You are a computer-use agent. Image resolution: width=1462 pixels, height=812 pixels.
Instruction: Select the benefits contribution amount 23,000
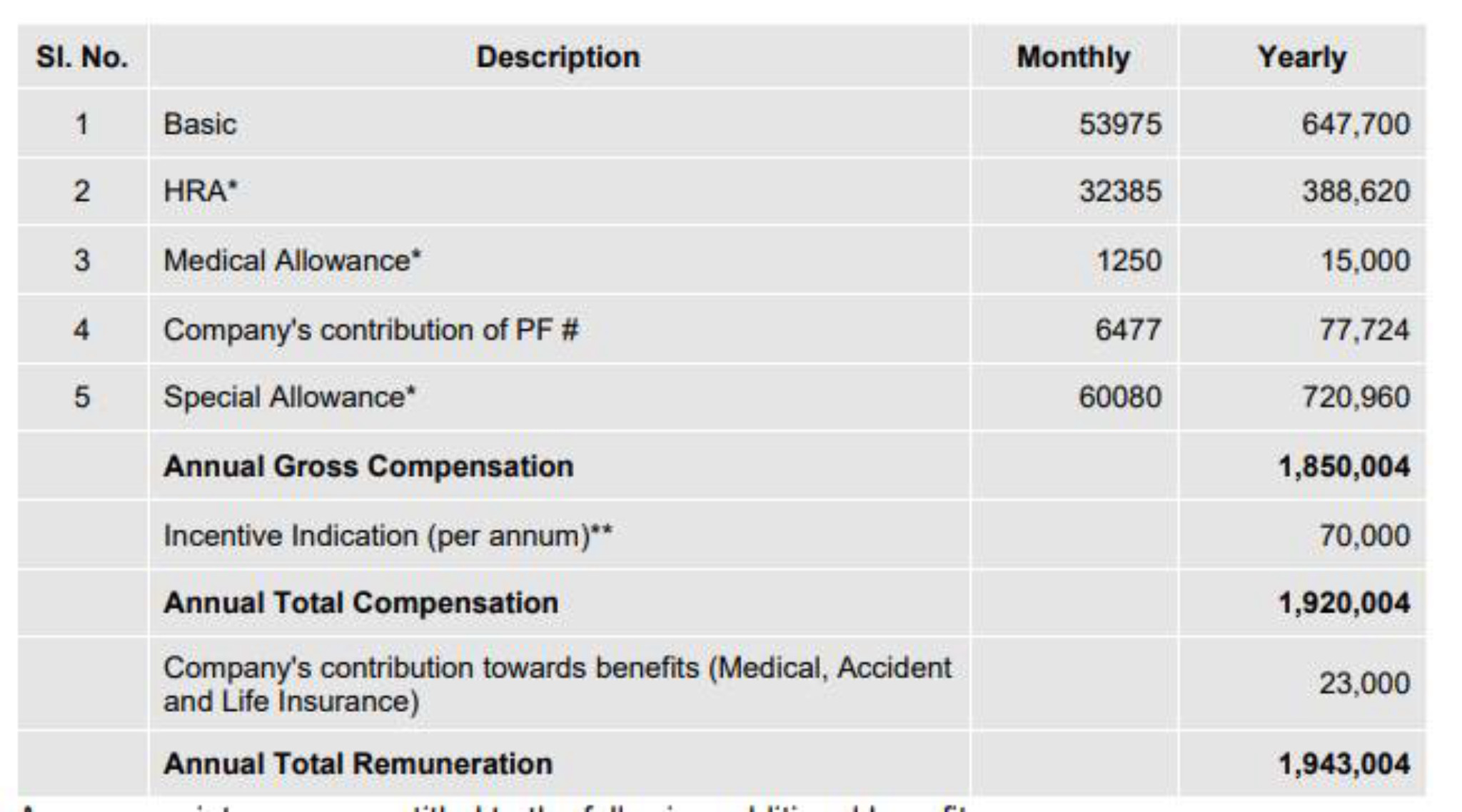coord(1364,684)
